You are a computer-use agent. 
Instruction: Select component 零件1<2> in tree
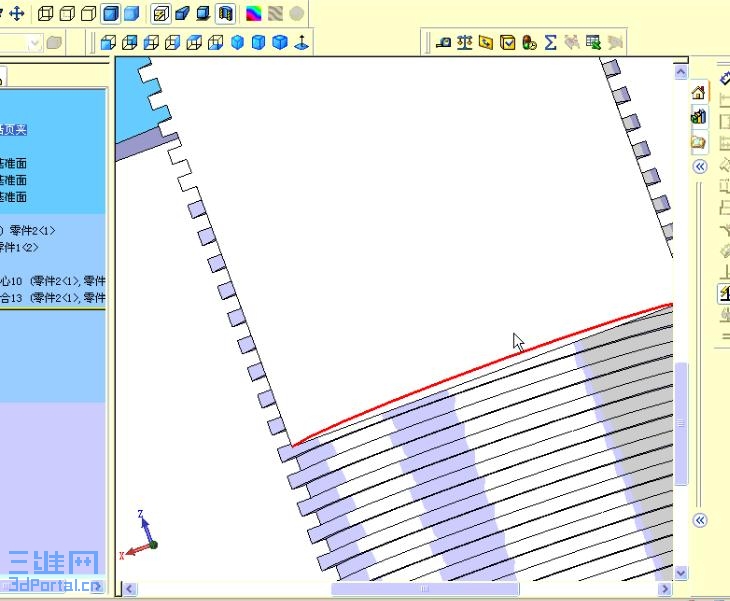pyautogui.click(x=19, y=247)
